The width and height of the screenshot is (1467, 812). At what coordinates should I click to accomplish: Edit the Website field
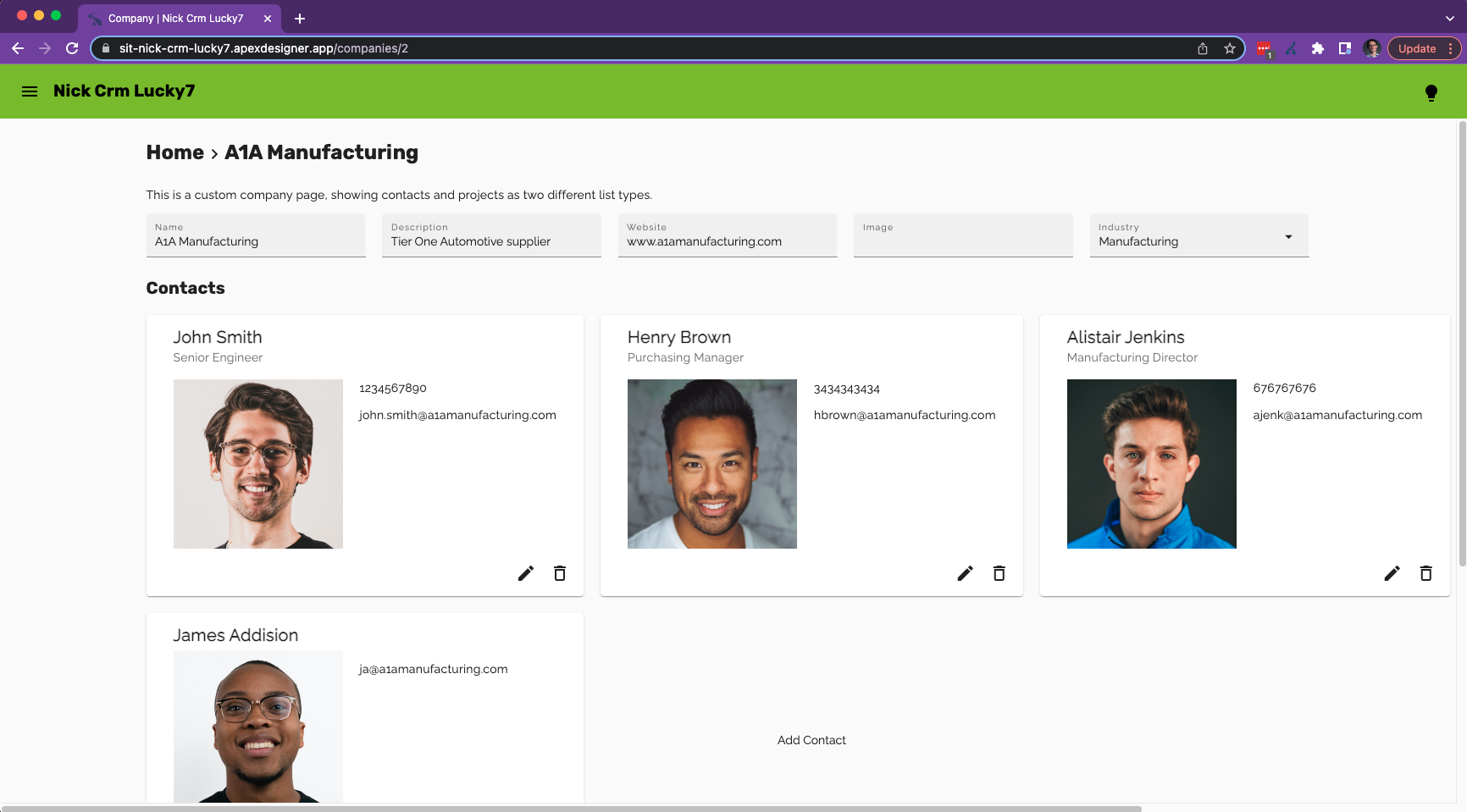click(x=728, y=235)
